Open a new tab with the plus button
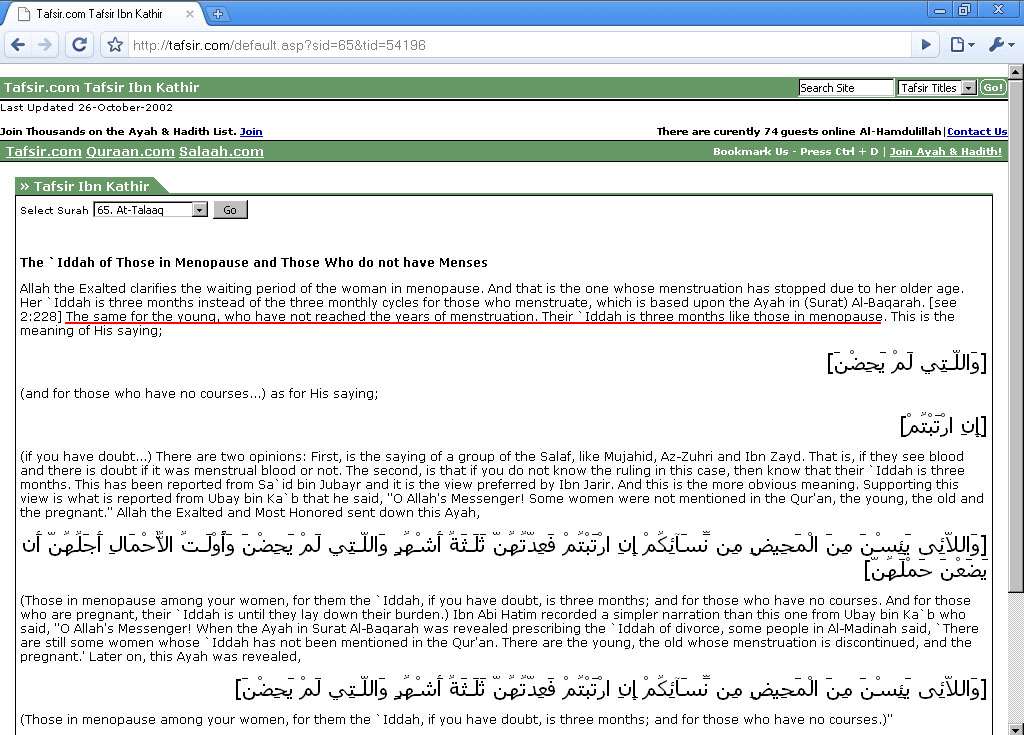The width and height of the screenshot is (1024, 735). [x=218, y=13]
